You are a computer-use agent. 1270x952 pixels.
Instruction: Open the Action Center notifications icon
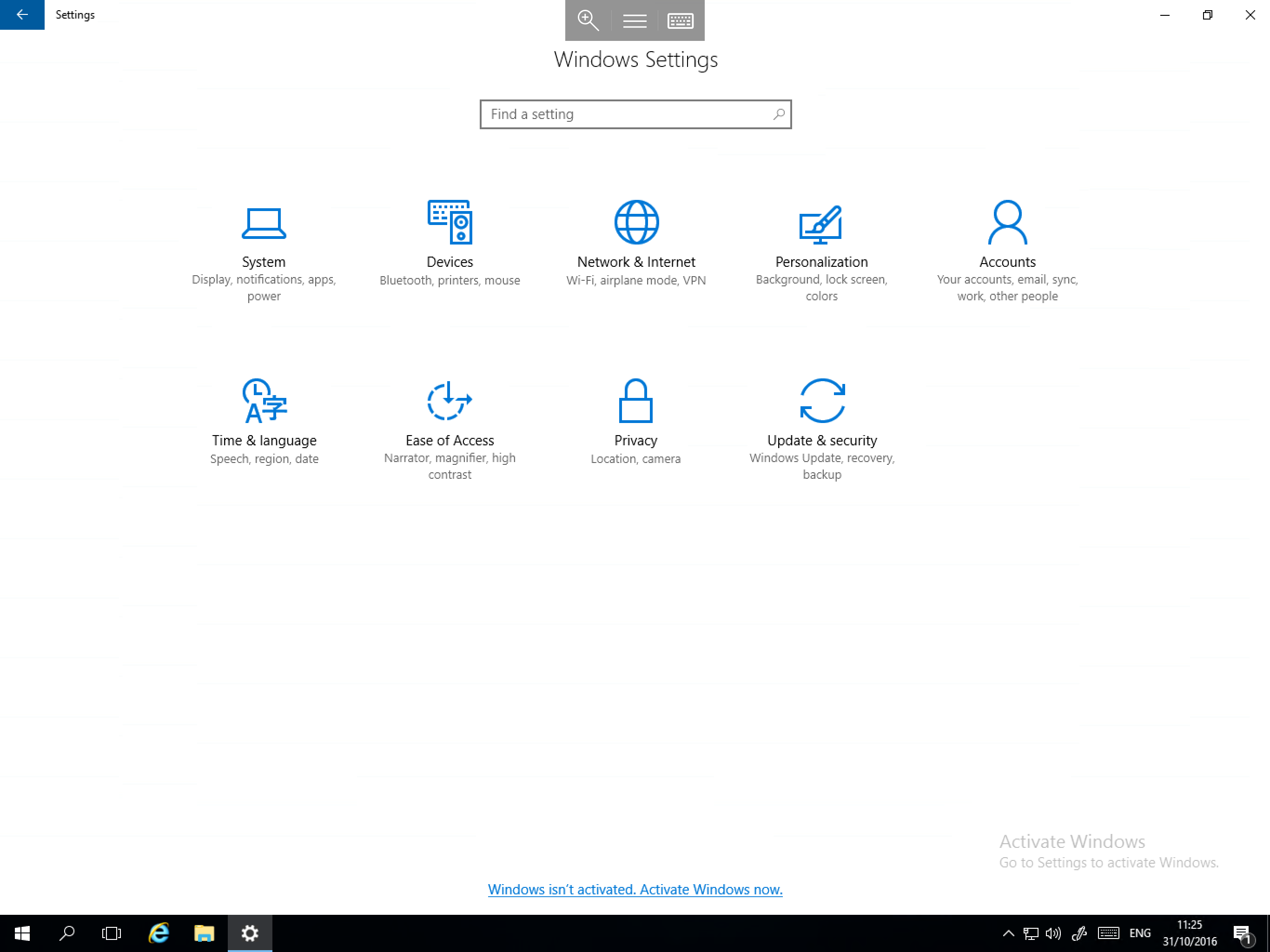click(x=1243, y=935)
